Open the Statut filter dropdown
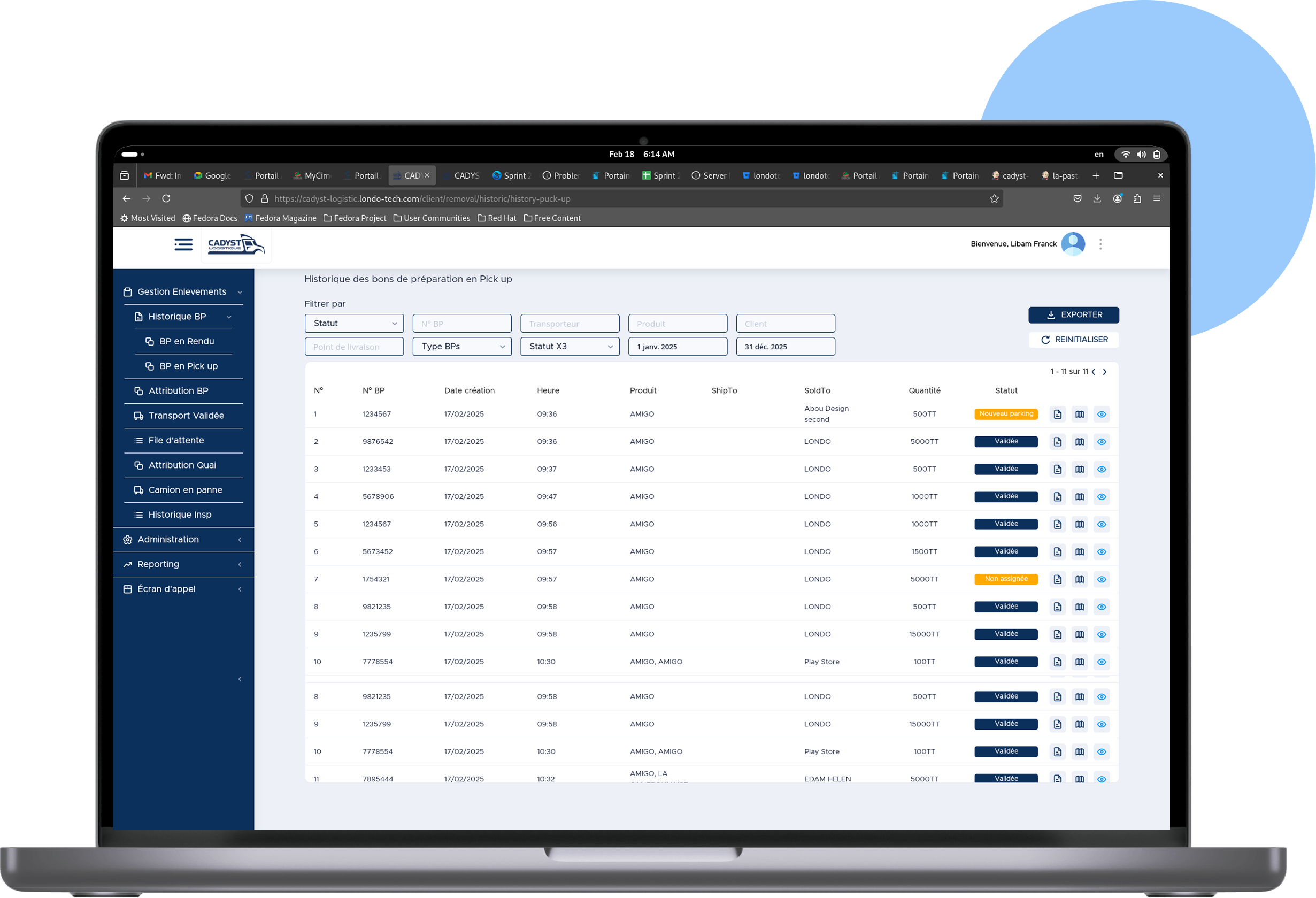 point(354,323)
